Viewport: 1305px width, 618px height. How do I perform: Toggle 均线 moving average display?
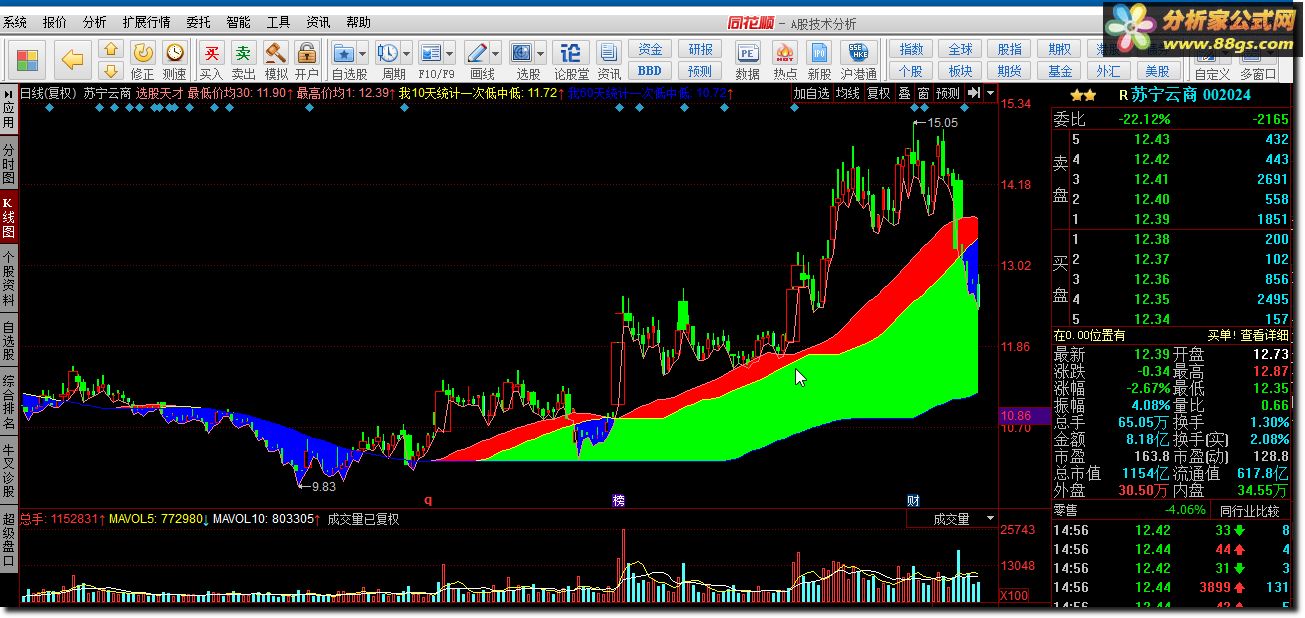848,93
